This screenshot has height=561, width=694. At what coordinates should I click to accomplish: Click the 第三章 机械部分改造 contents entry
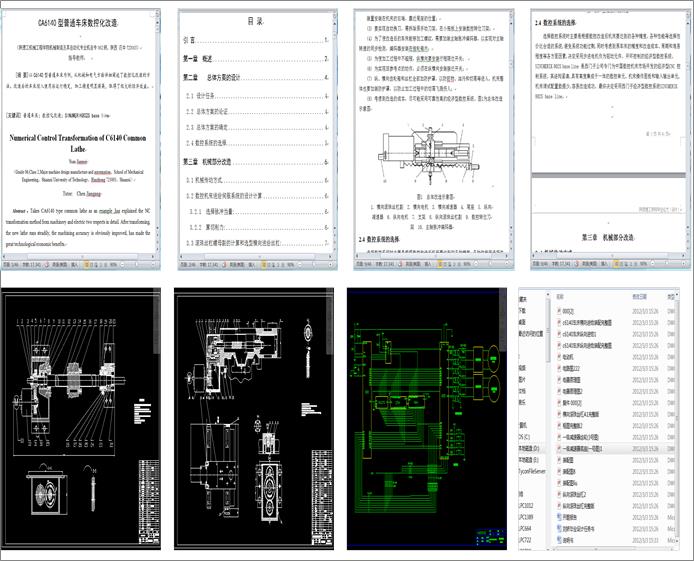[256, 162]
